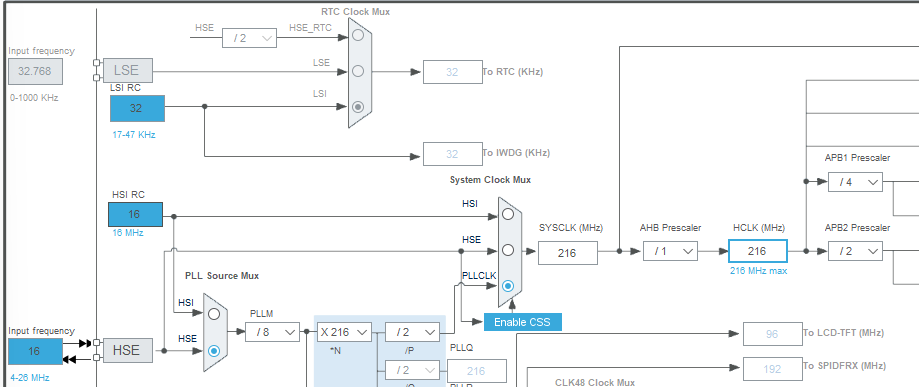919x387 pixels.
Task: Click the PLLQ 216 output field
Action: [x=477, y=371]
